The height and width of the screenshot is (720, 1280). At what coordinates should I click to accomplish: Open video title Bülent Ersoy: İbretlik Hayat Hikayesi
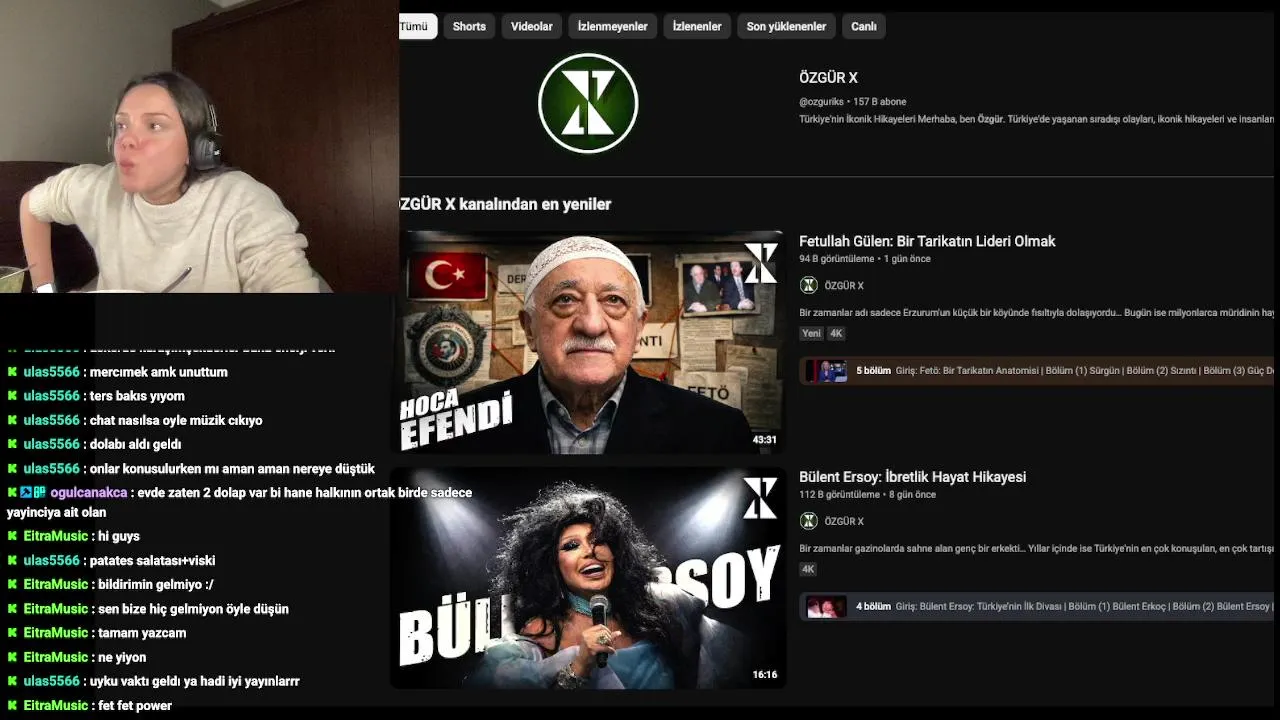click(x=912, y=477)
